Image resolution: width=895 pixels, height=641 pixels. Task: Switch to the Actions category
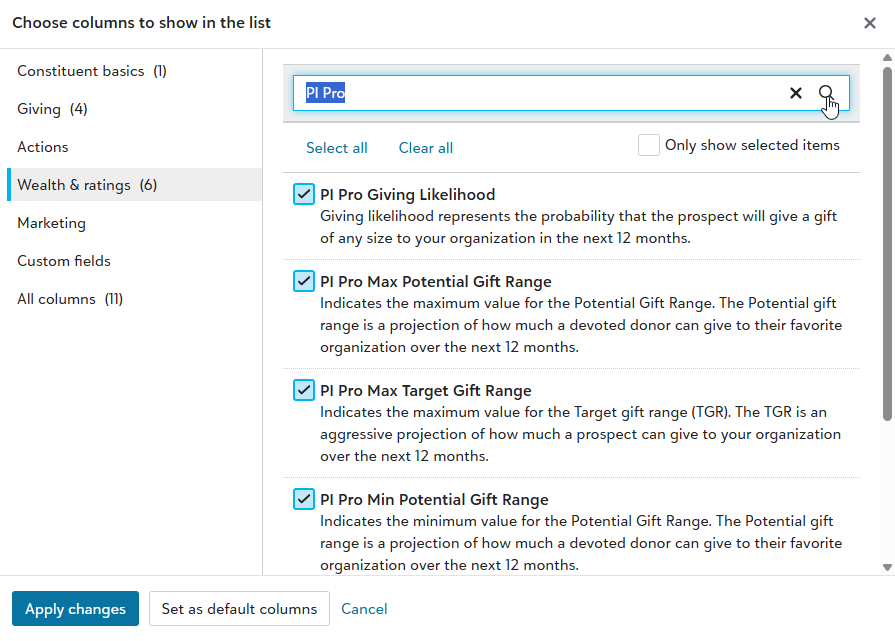click(43, 146)
